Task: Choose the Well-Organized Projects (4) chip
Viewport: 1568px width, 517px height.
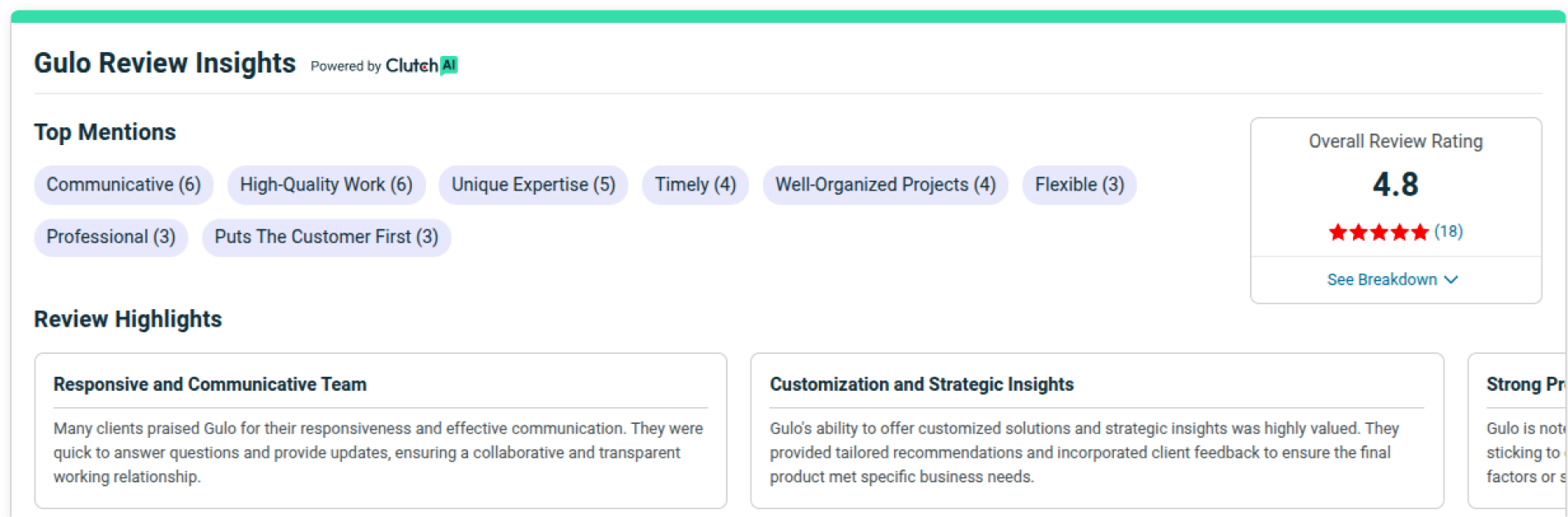Action: click(x=885, y=185)
